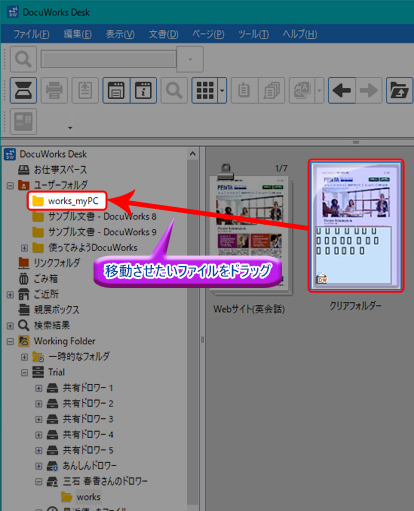Open the ファイル(F) menu
The image size is (414, 511).
coord(31,34)
